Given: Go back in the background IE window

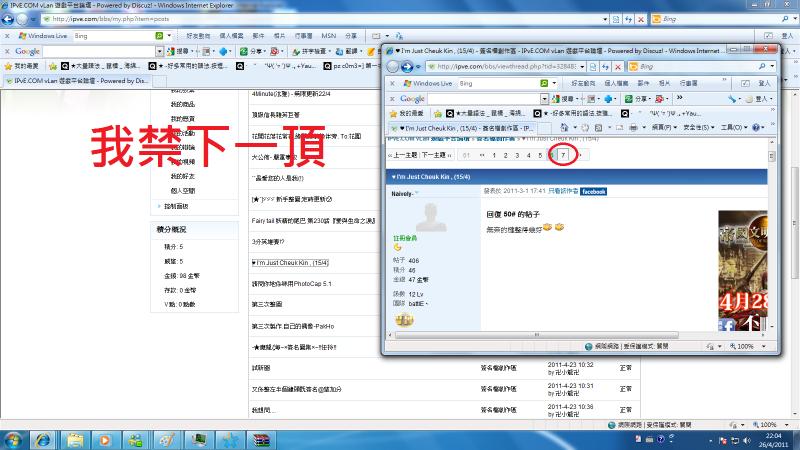Looking at the screenshot, I should pos(8,19).
